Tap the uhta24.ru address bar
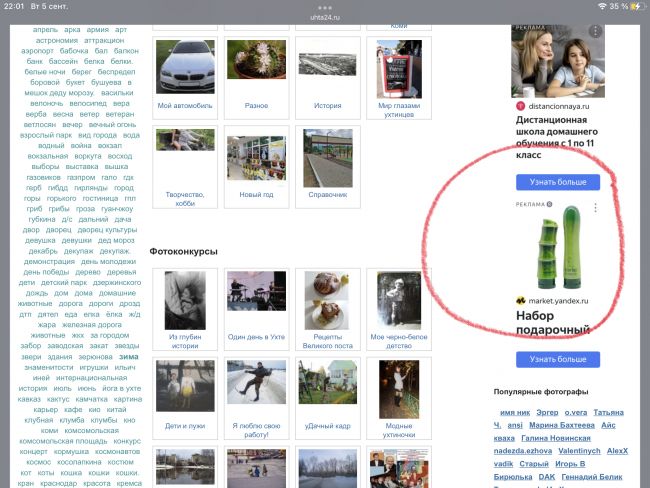The height and width of the screenshot is (488, 650). (x=325, y=17)
